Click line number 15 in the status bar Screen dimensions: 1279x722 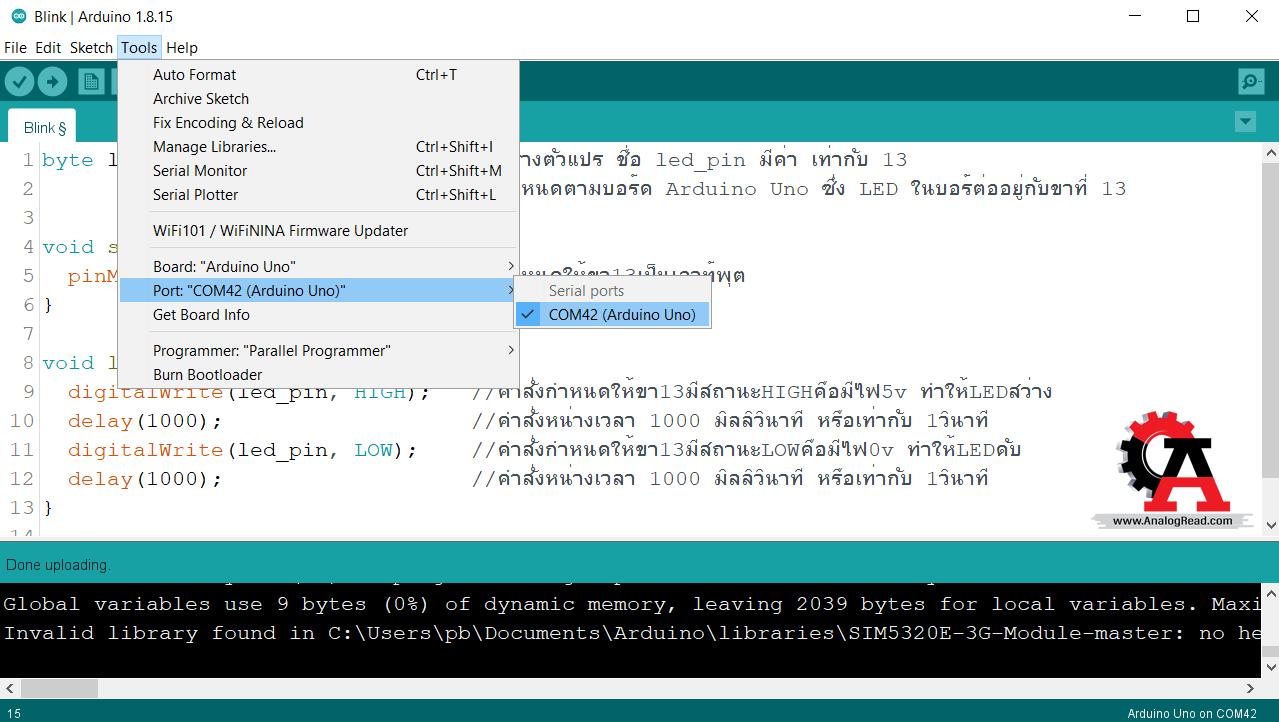[14, 713]
